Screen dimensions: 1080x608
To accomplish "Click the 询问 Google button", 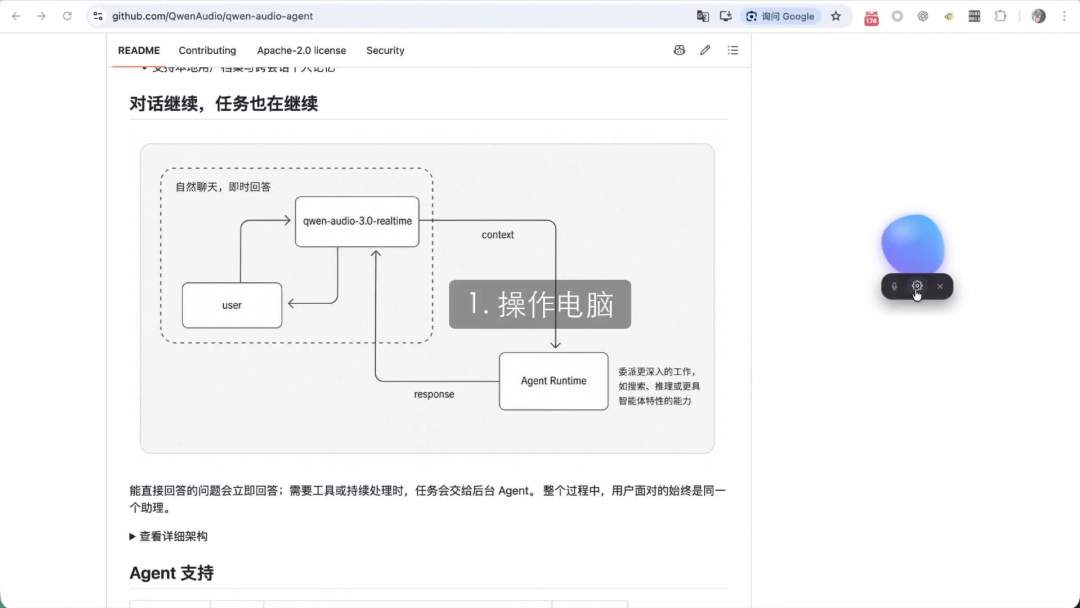I will click(x=780, y=16).
